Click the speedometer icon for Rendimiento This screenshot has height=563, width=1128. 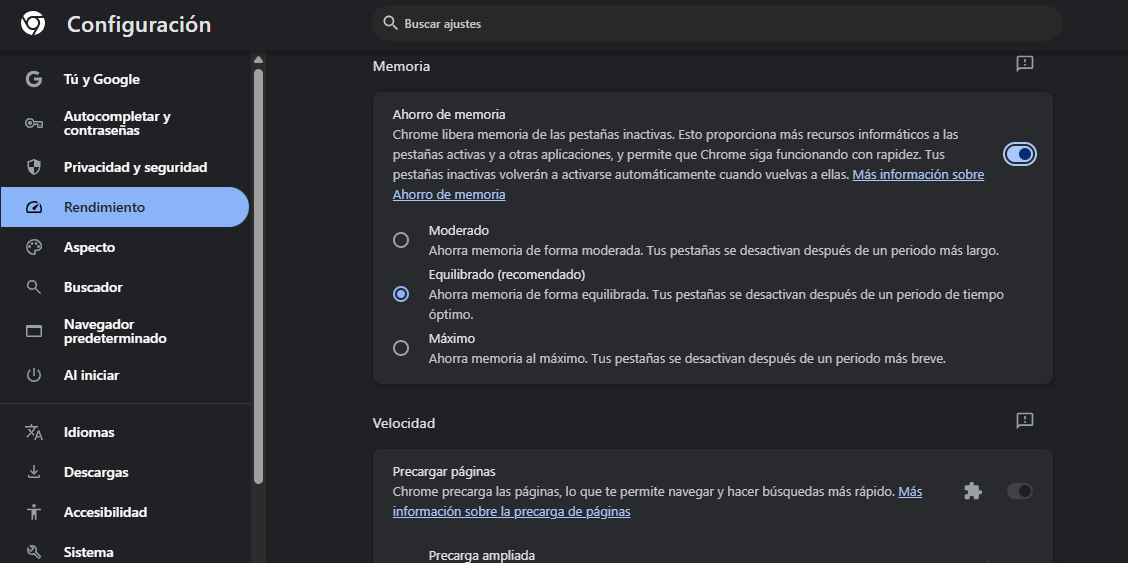[x=34, y=207]
